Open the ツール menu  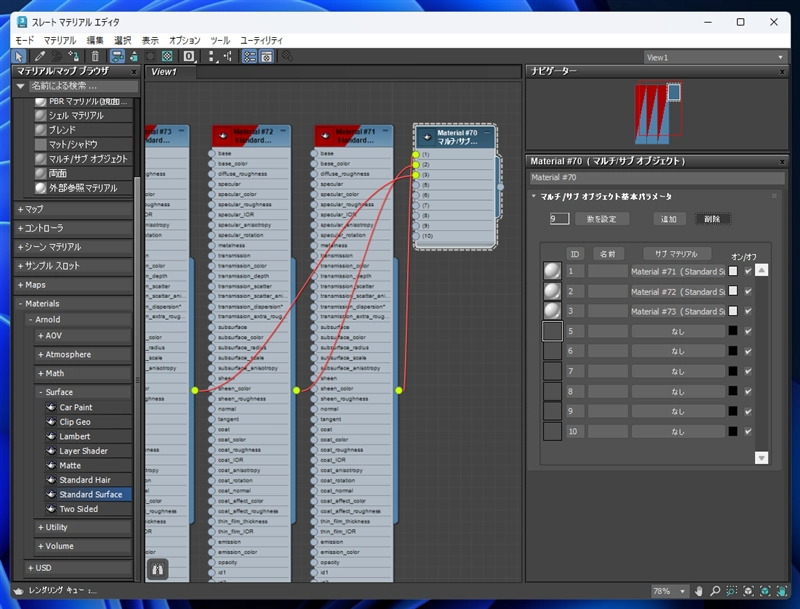point(220,40)
